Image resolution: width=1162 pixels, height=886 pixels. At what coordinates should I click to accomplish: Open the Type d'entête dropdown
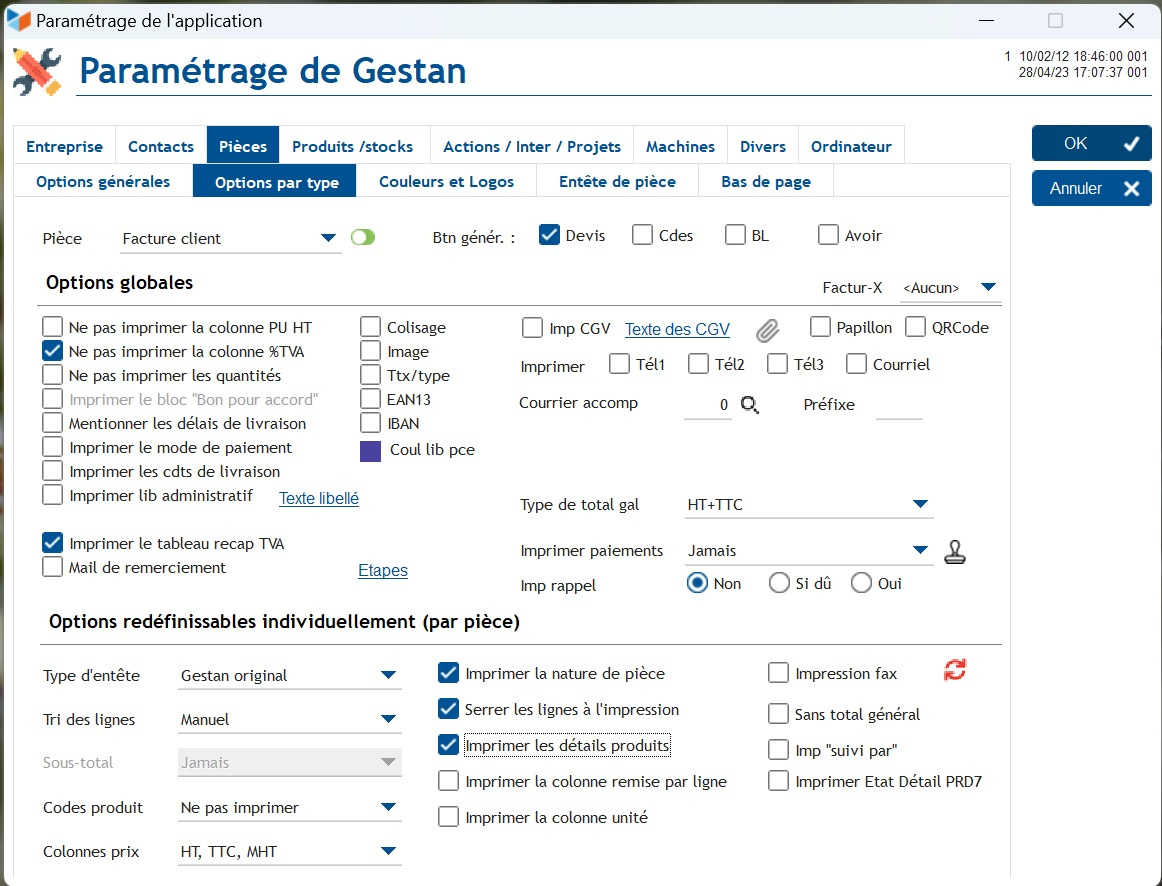tap(388, 675)
